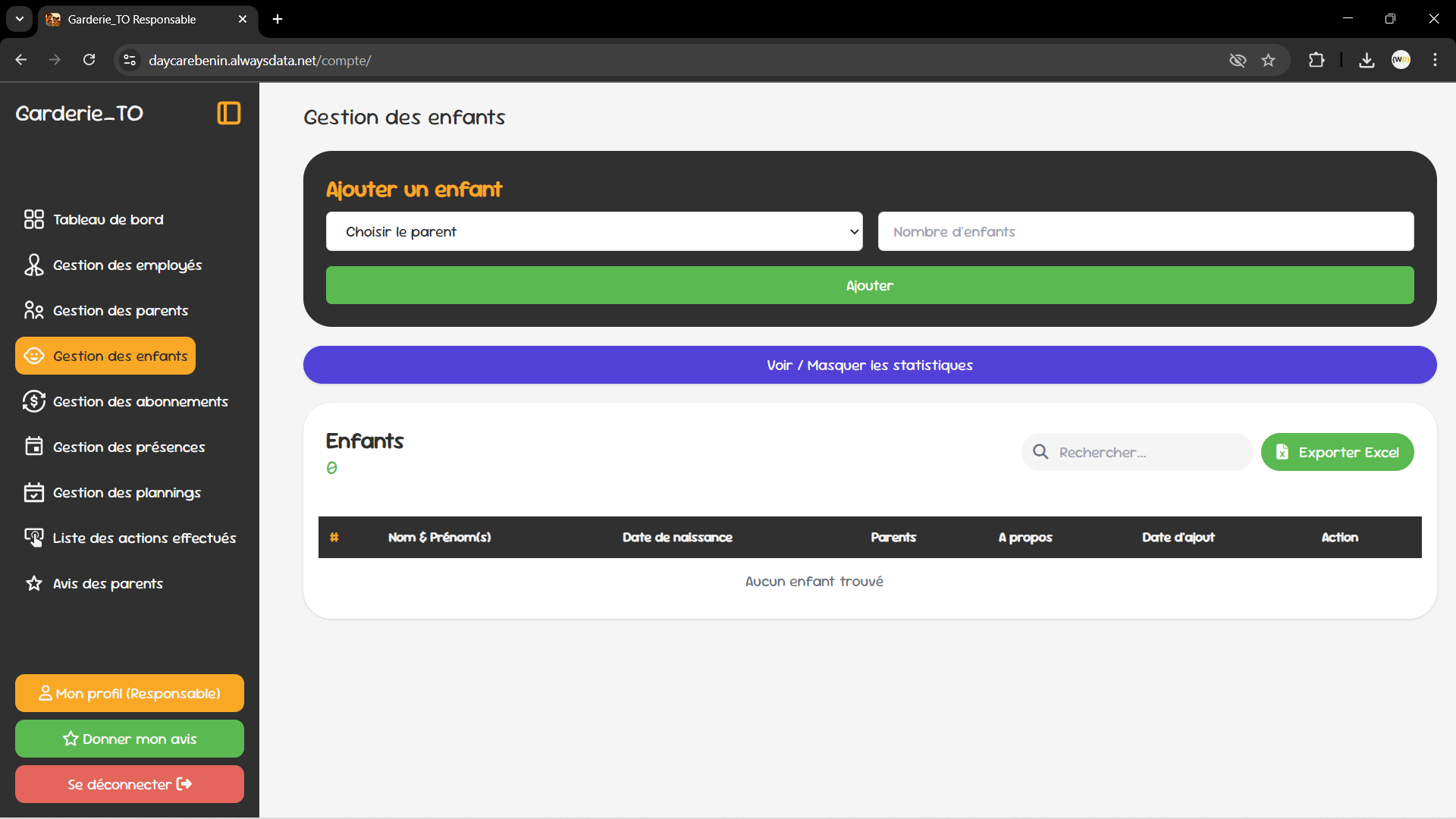Toggle Voir / Masquer les statistiques
The height and width of the screenshot is (819, 1456).
869,365
